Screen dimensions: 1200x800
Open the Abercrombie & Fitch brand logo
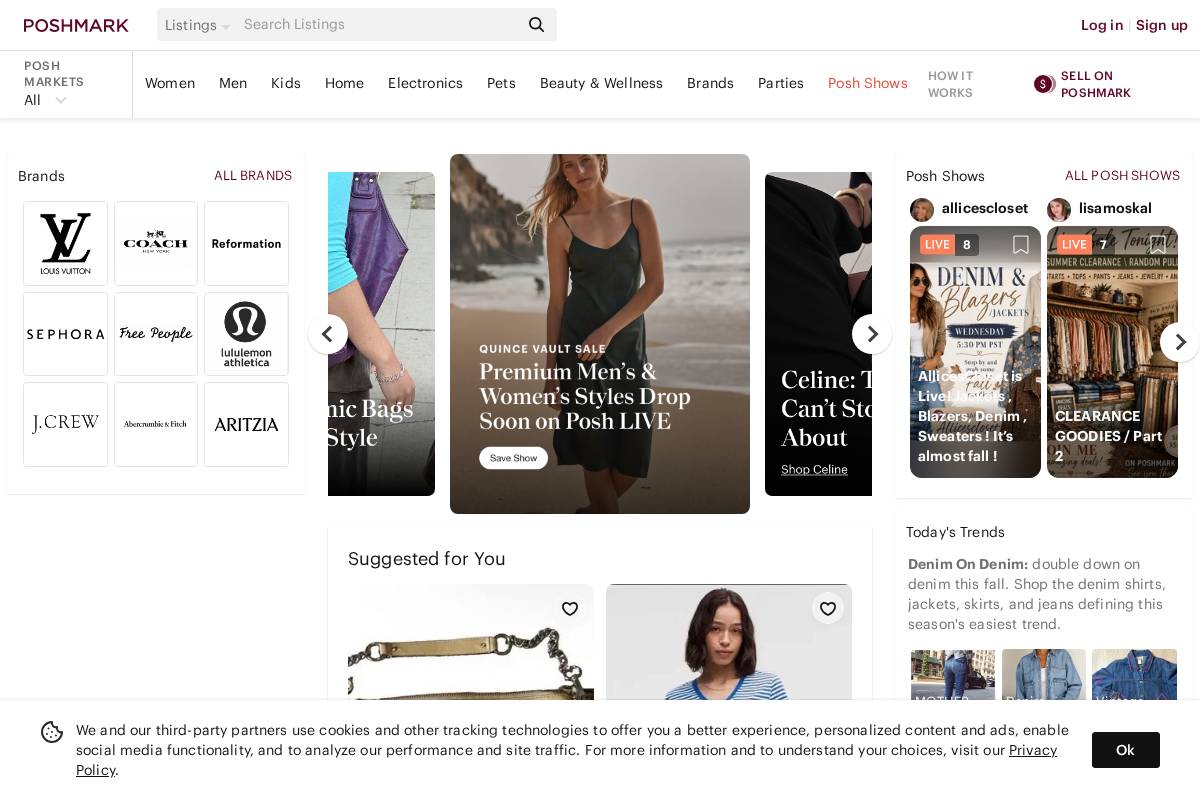tap(156, 424)
